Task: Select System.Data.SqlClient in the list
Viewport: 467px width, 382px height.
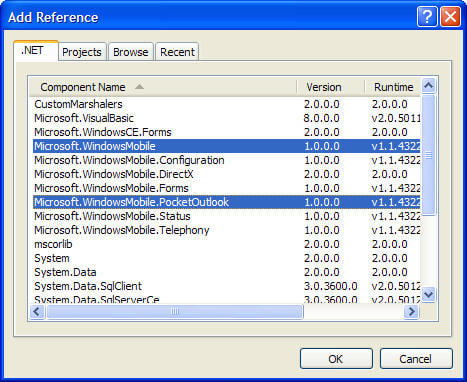Action: coord(226,286)
